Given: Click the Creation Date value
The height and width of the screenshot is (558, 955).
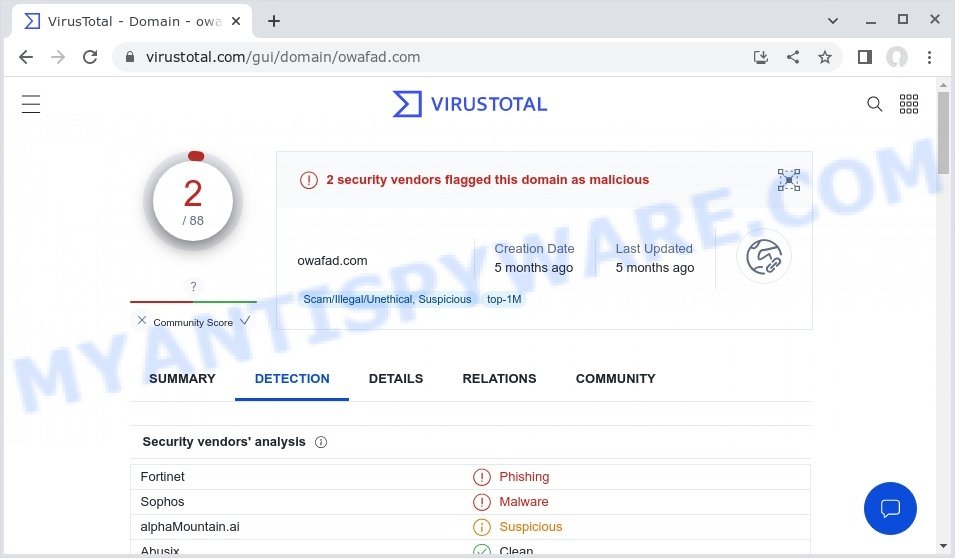Looking at the screenshot, I should coord(534,268).
